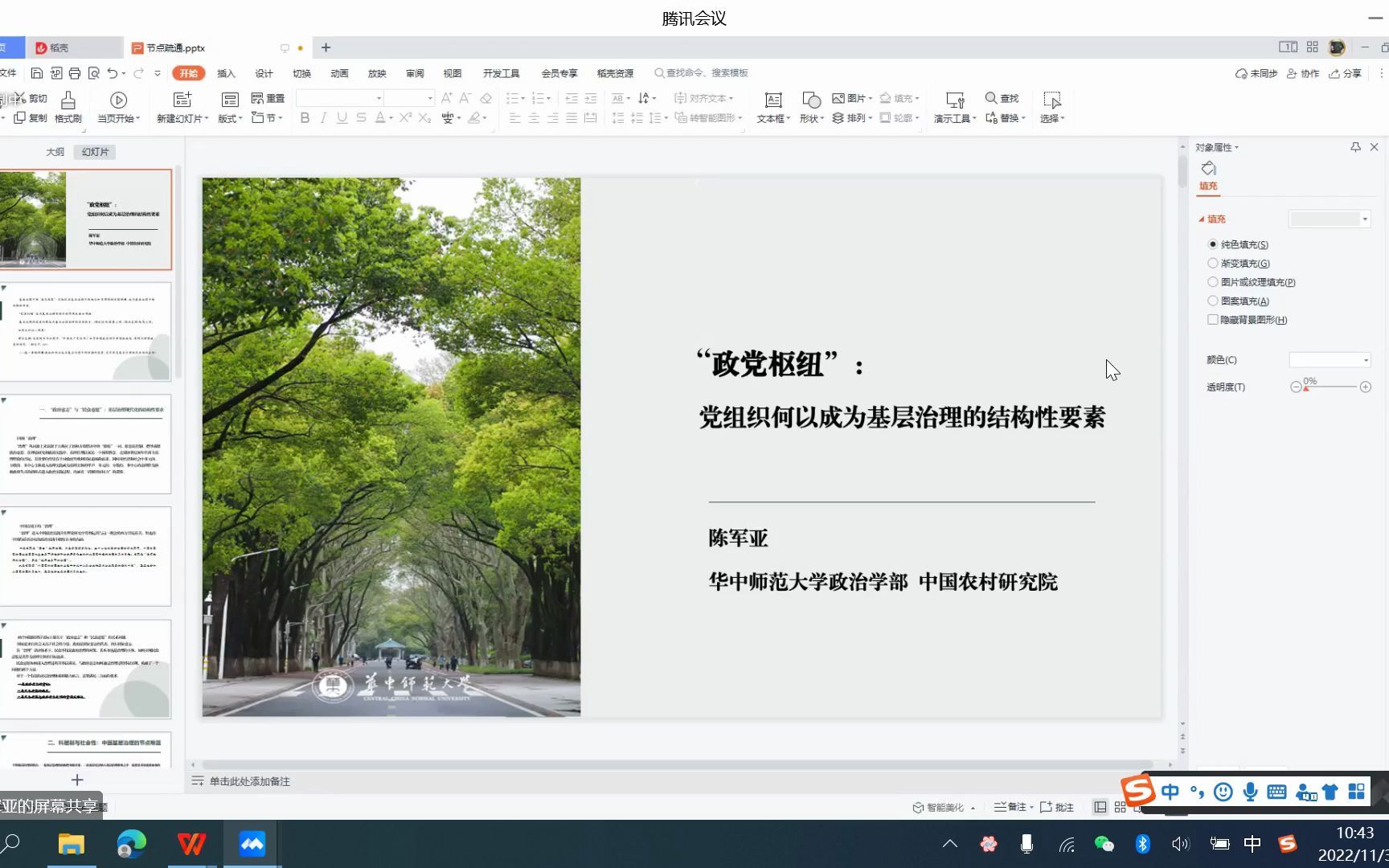1389x868 pixels.
Task: Click the 查找 find icon
Action: click(x=1002, y=98)
